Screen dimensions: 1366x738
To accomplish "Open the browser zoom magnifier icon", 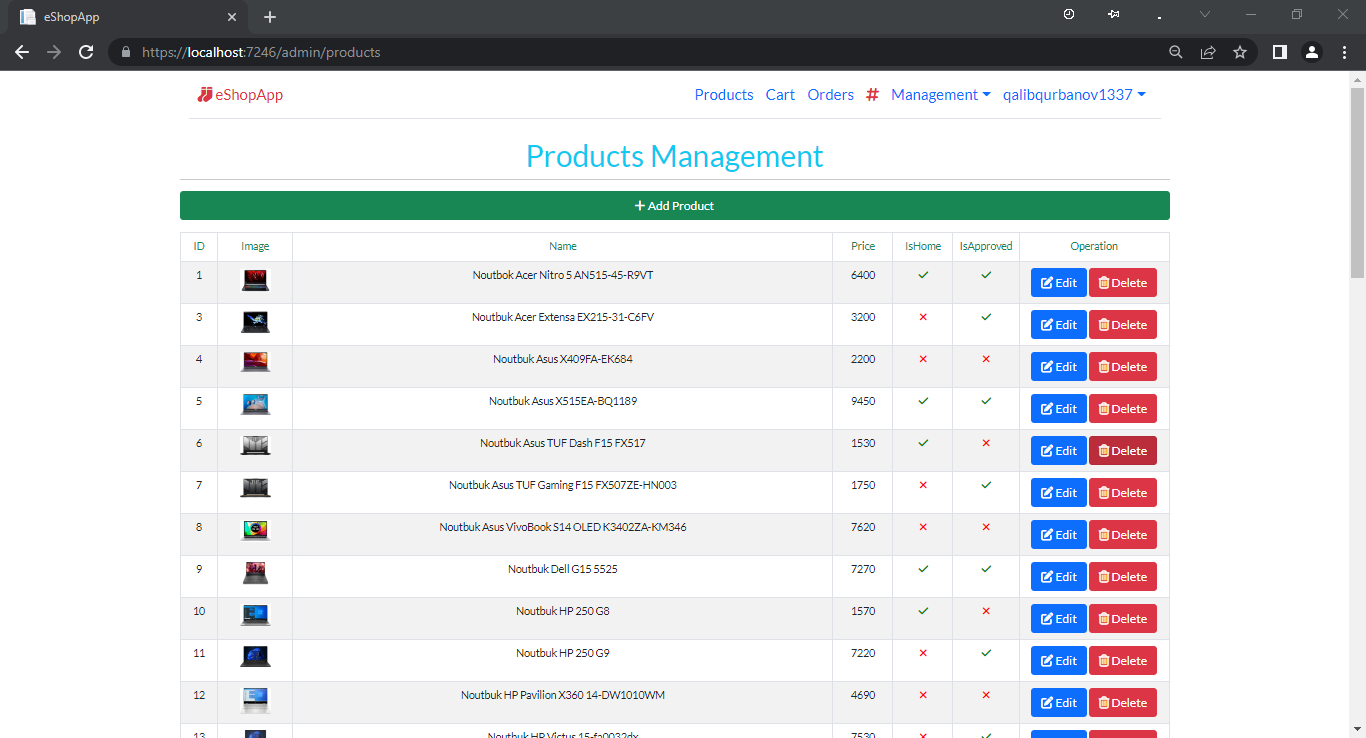I will click(1176, 52).
